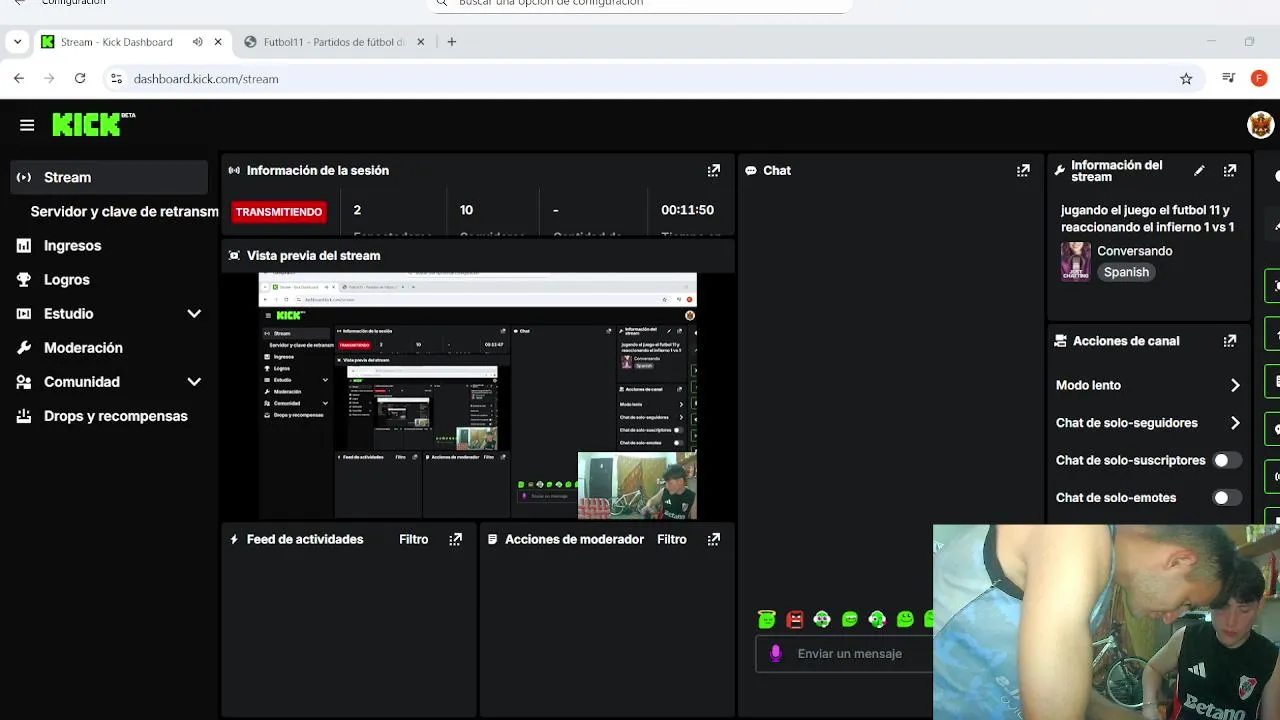
Task: Click the followers count 10
Action: [466, 210]
